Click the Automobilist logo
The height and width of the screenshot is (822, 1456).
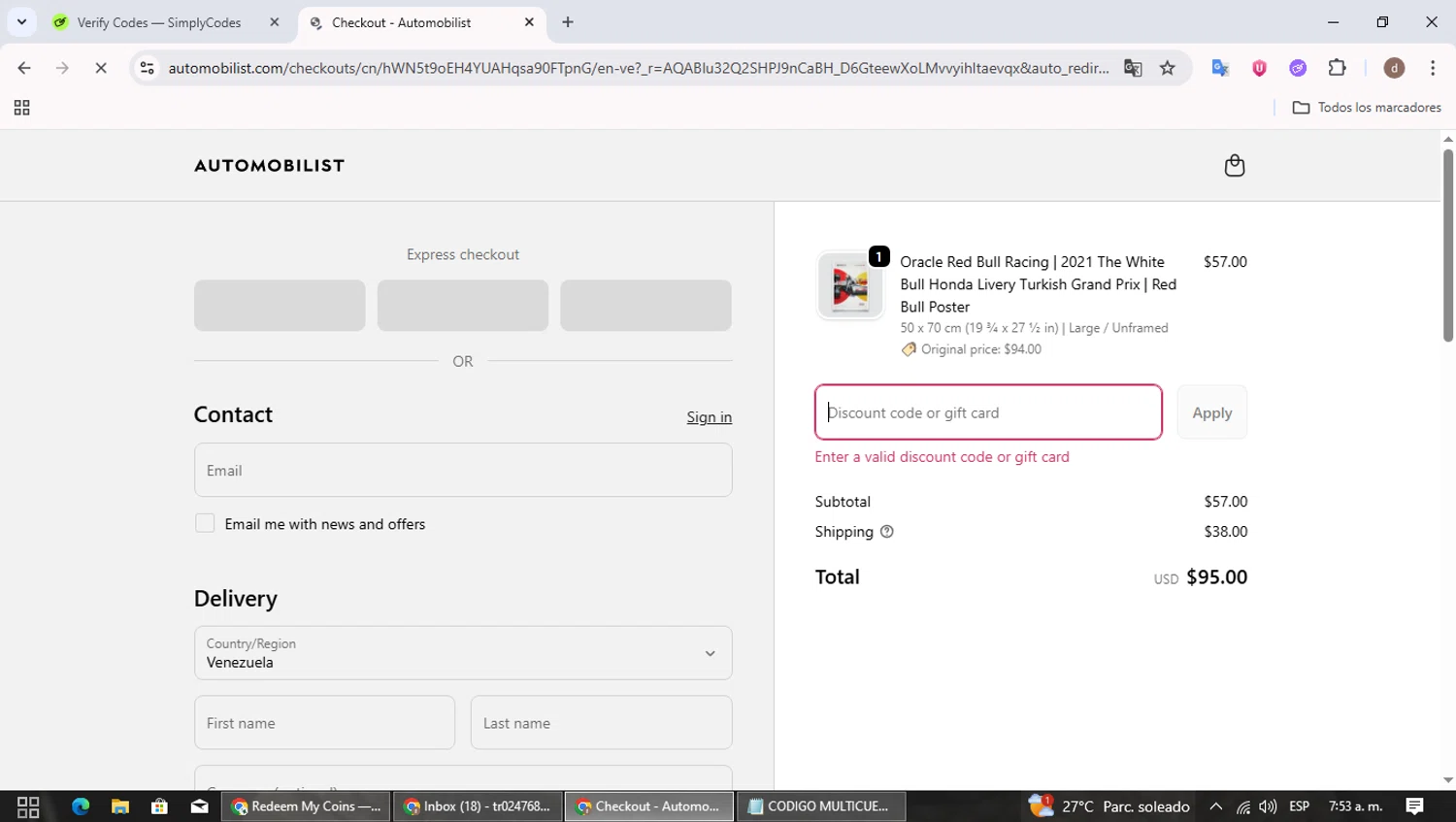tap(269, 166)
